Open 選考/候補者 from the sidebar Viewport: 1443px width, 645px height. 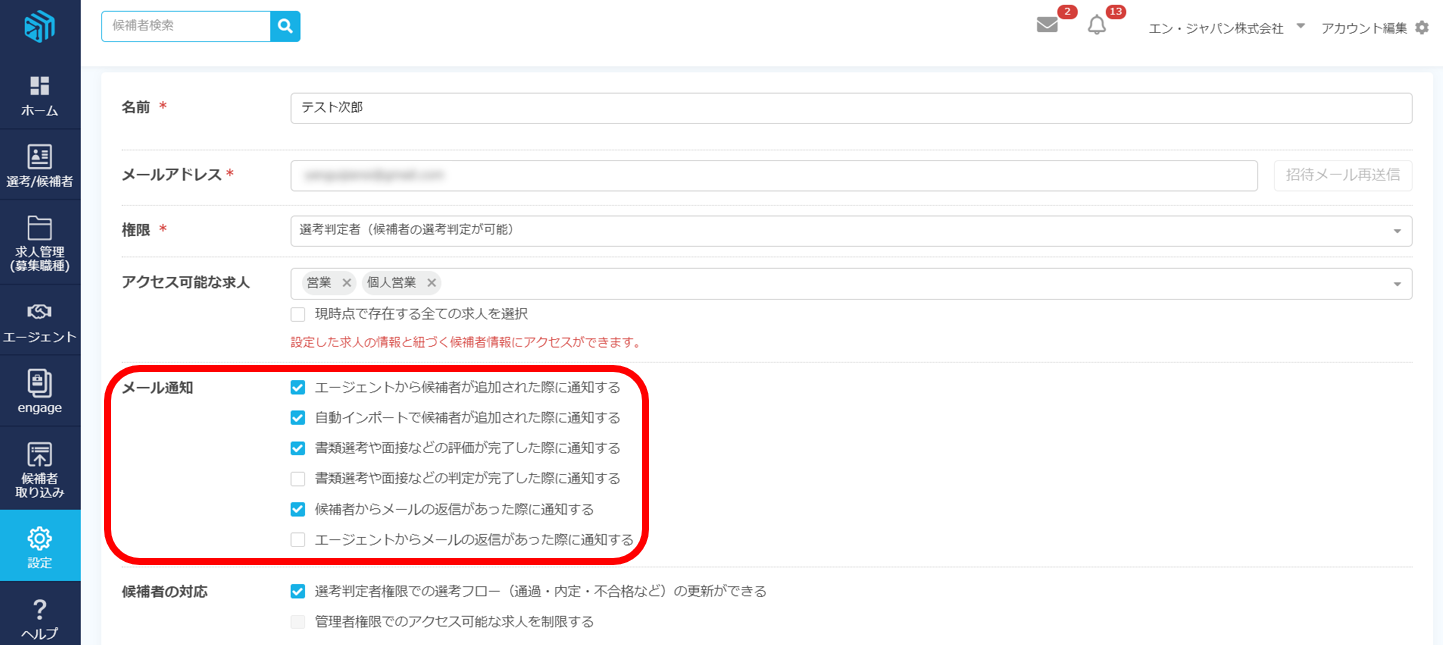tap(40, 166)
